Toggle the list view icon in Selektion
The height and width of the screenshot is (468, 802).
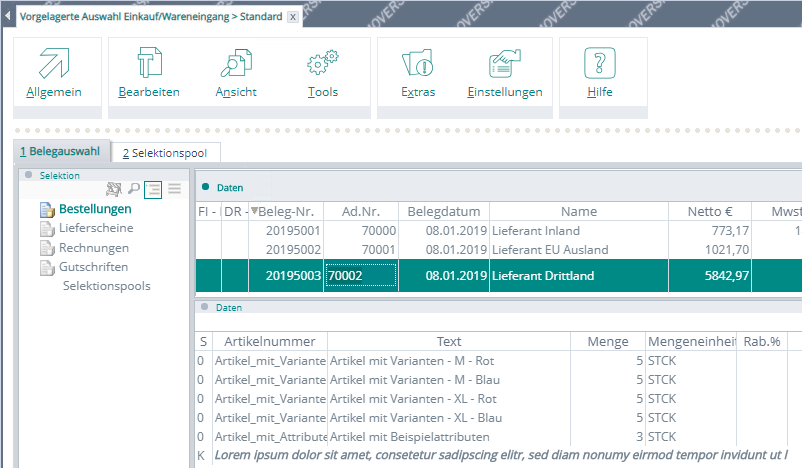(x=174, y=189)
